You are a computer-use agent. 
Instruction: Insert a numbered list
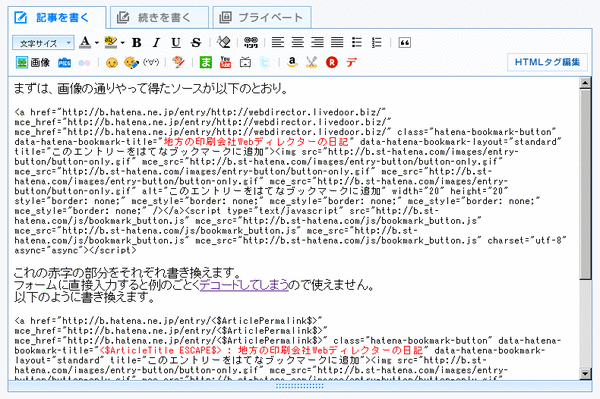(377, 42)
